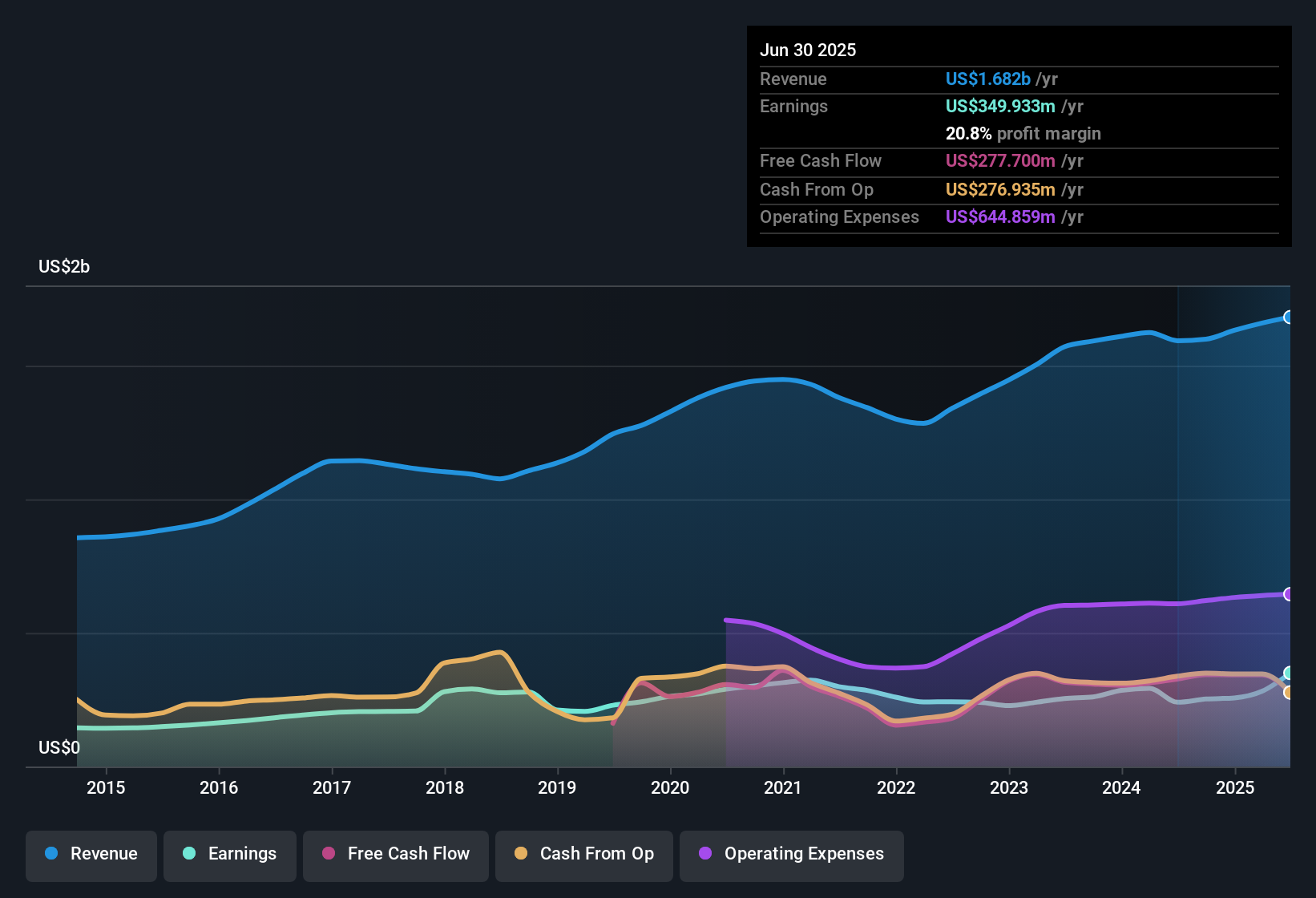Click the teal Earnings legend dot
This screenshot has width=1316, height=898.
point(189,853)
